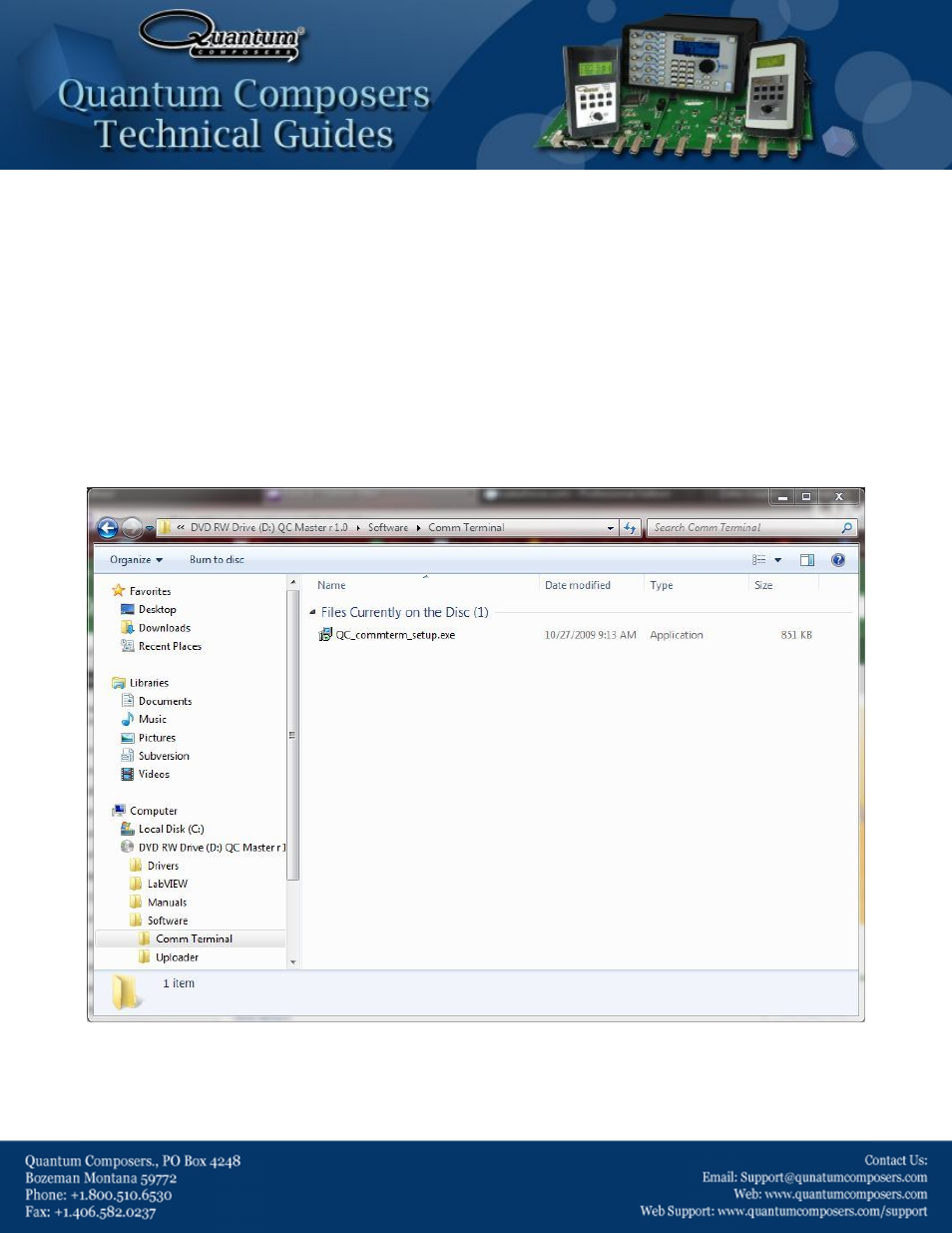Open Downloads in Favorites
Screen dimensions: 952x1233
[156, 628]
